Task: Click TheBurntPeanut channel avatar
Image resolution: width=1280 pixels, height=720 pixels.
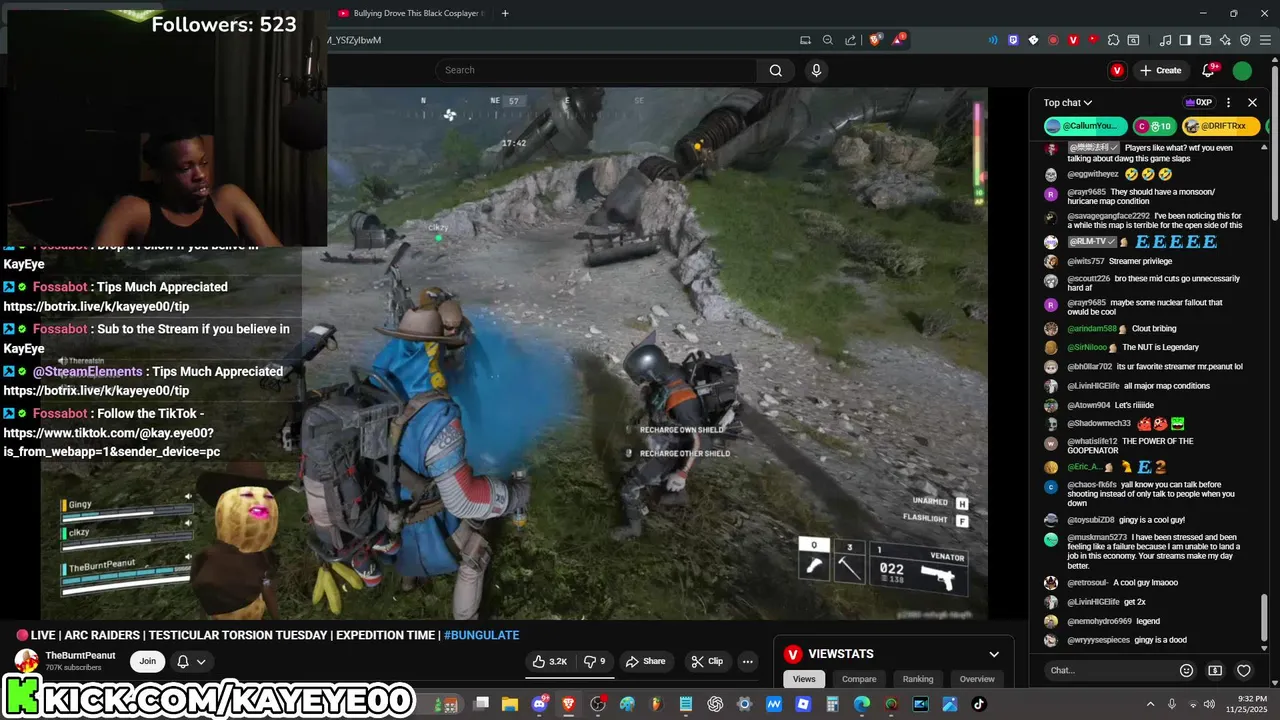Action: (x=26, y=661)
